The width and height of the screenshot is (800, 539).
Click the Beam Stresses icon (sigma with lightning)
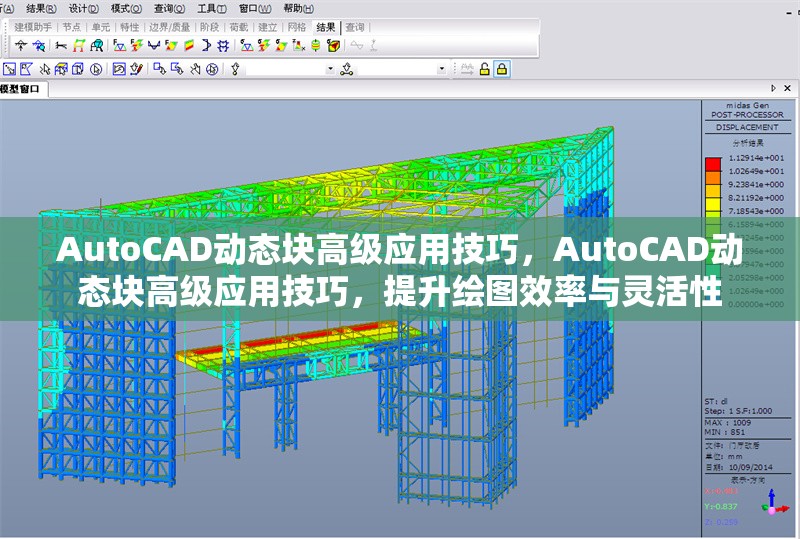[x=264, y=45]
